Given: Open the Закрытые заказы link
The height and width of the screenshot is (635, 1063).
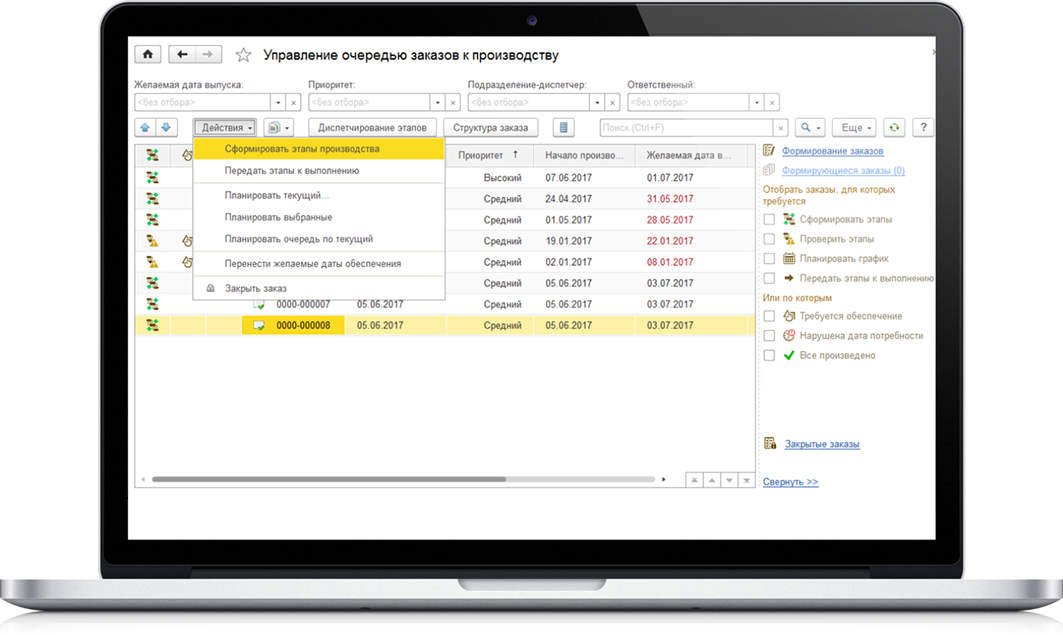Looking at the screenshot, I should (x=822, y=444).
